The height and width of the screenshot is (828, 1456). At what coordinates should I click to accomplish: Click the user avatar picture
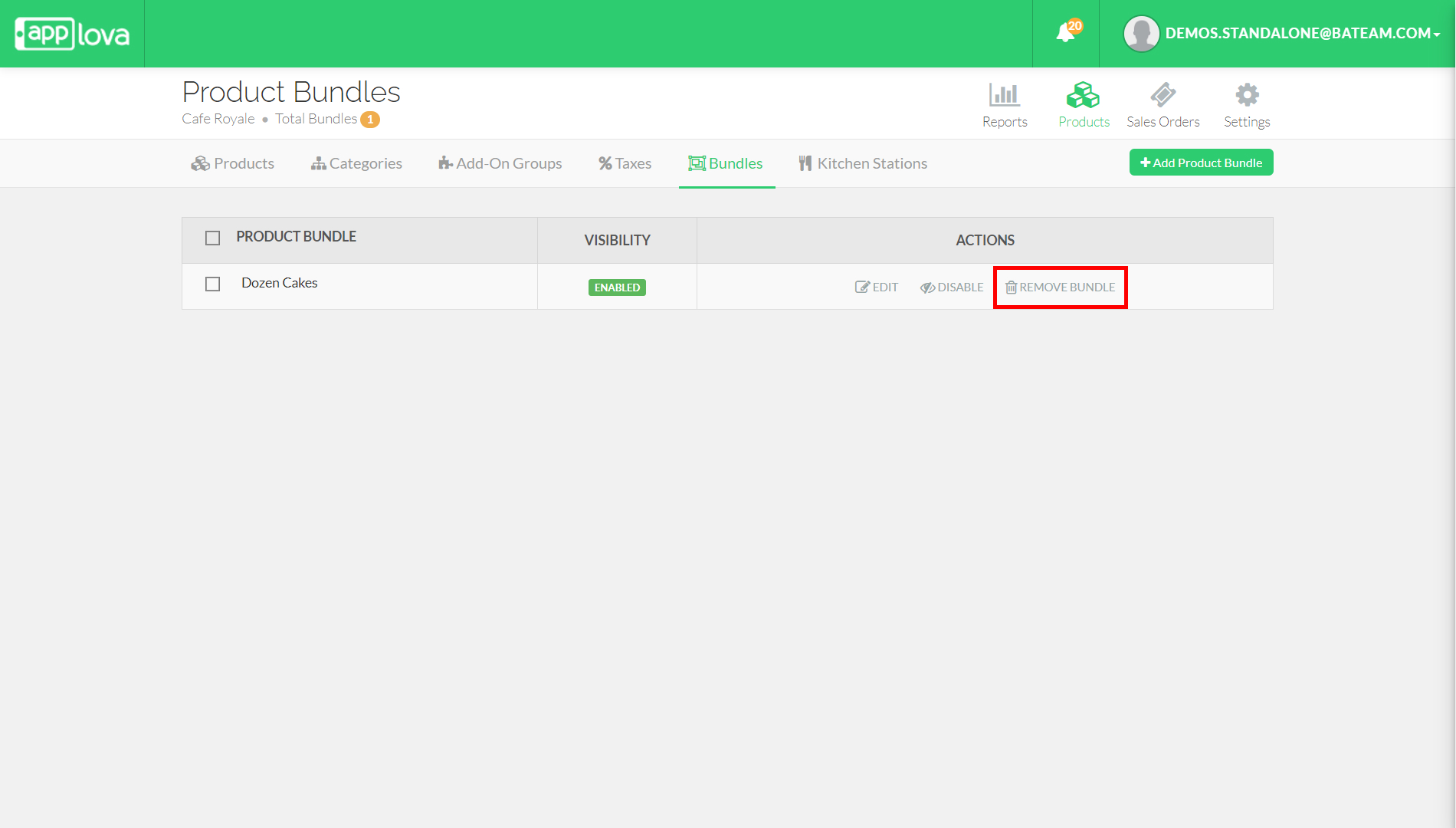1141,34
